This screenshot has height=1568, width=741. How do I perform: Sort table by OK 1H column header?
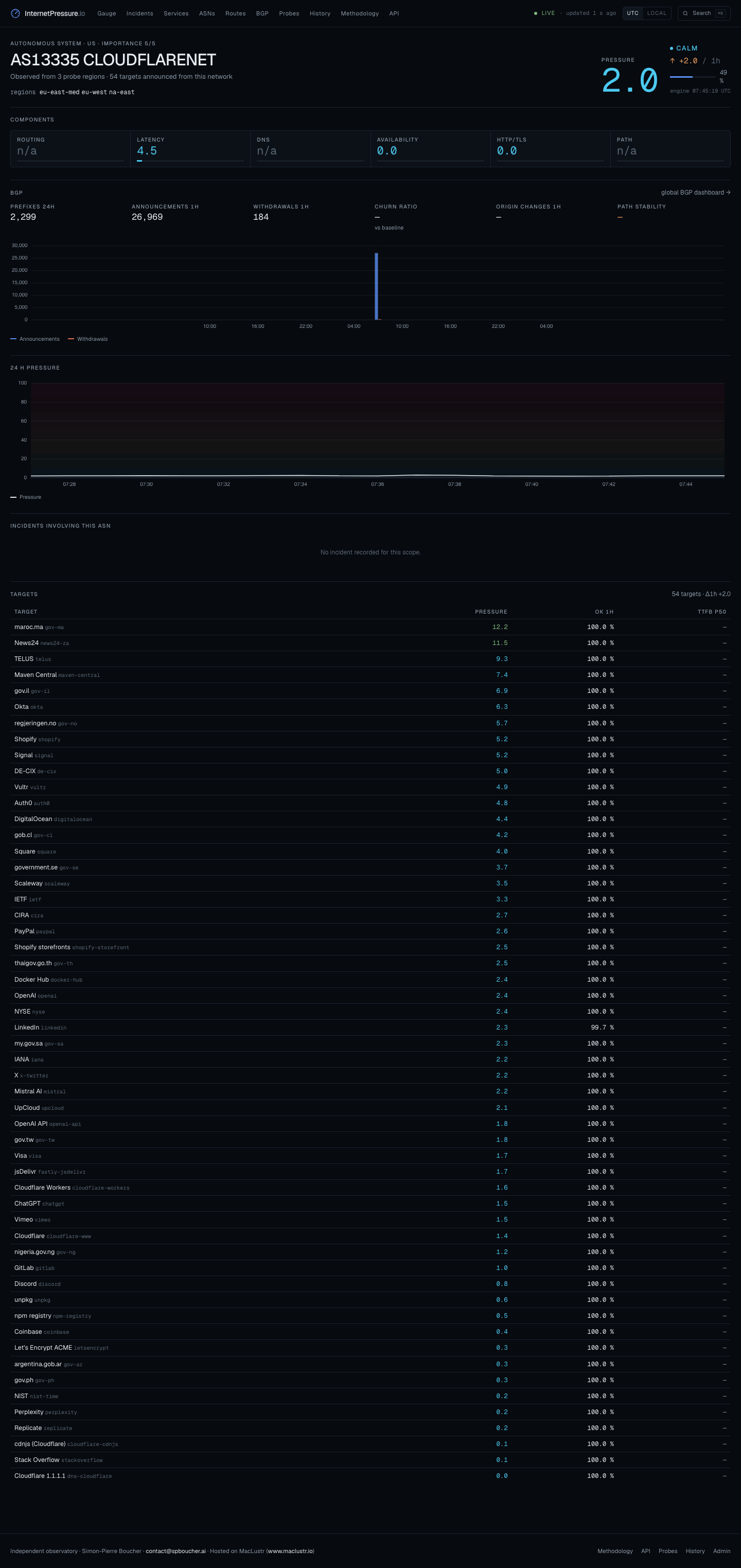(x=604, y=612)
